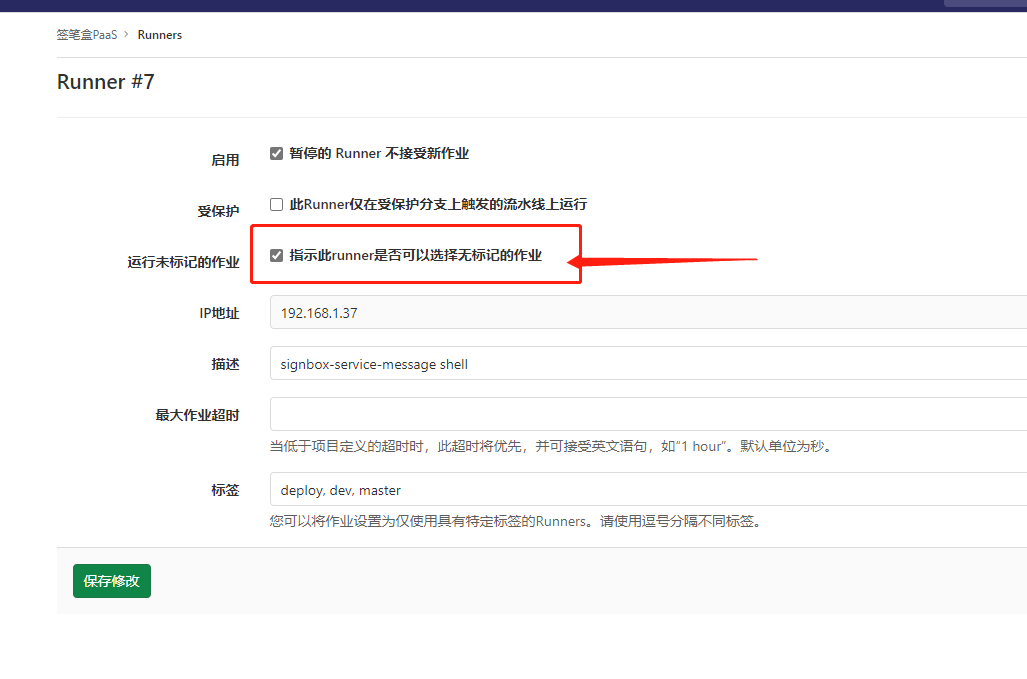This screenshot has height=679, width=1027.
Task: Edit the 标签 field with deploy, dev, master
Action: [648, 489]
